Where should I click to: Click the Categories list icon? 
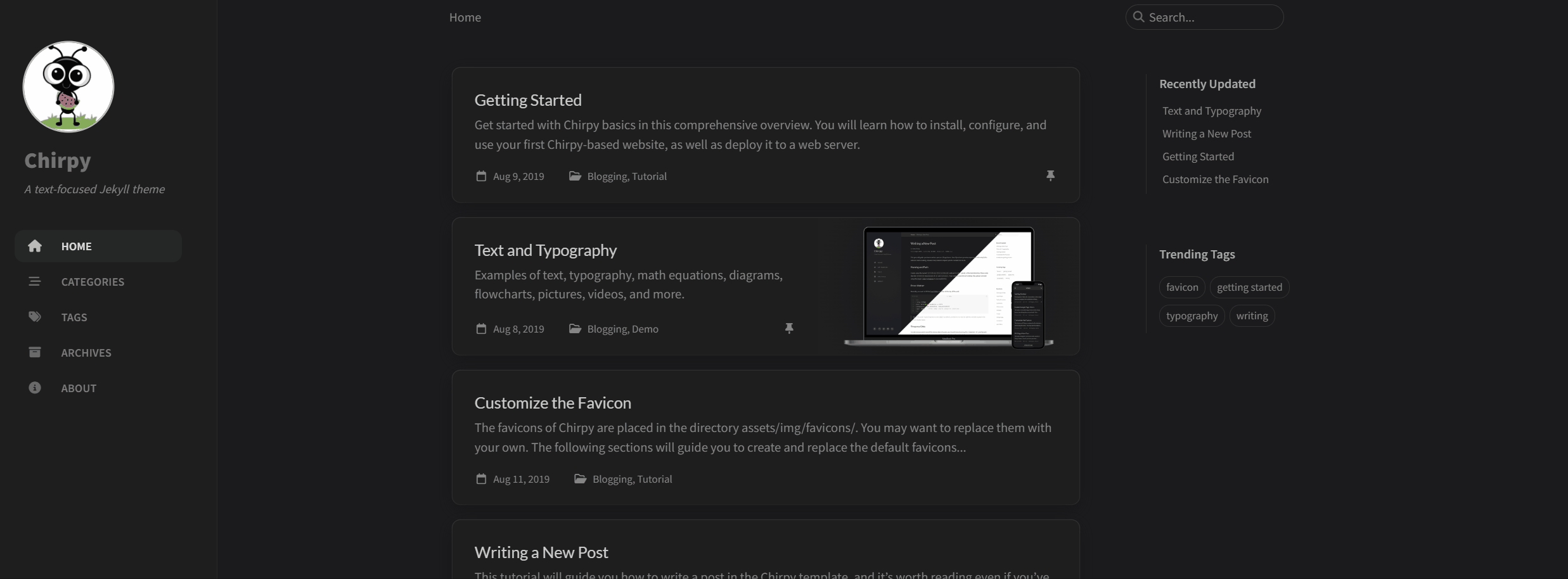pyautogui.click(x=35, y=281)
